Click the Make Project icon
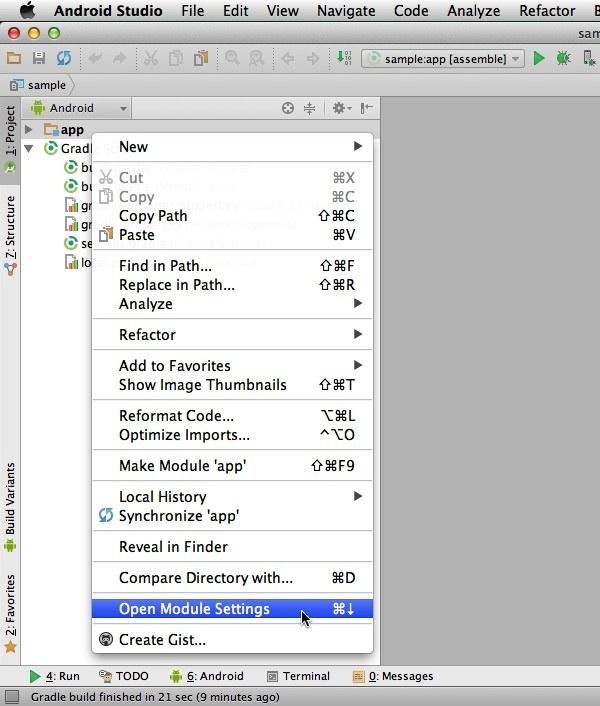Viewport: 600px width, 706px height. [344, 58]
